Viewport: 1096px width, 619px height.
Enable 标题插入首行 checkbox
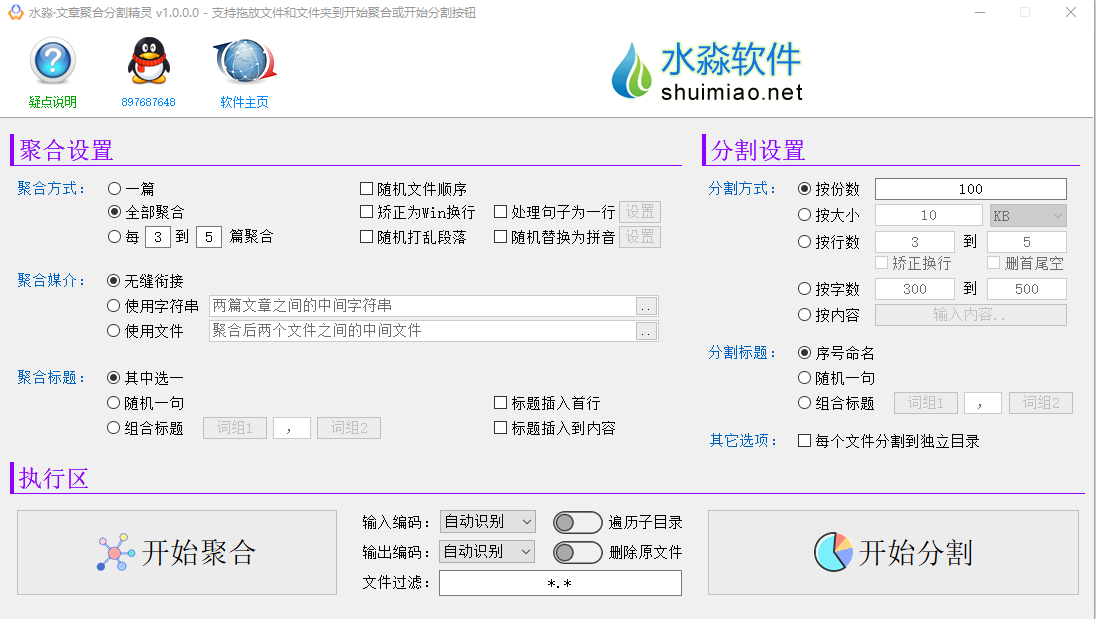547,403
